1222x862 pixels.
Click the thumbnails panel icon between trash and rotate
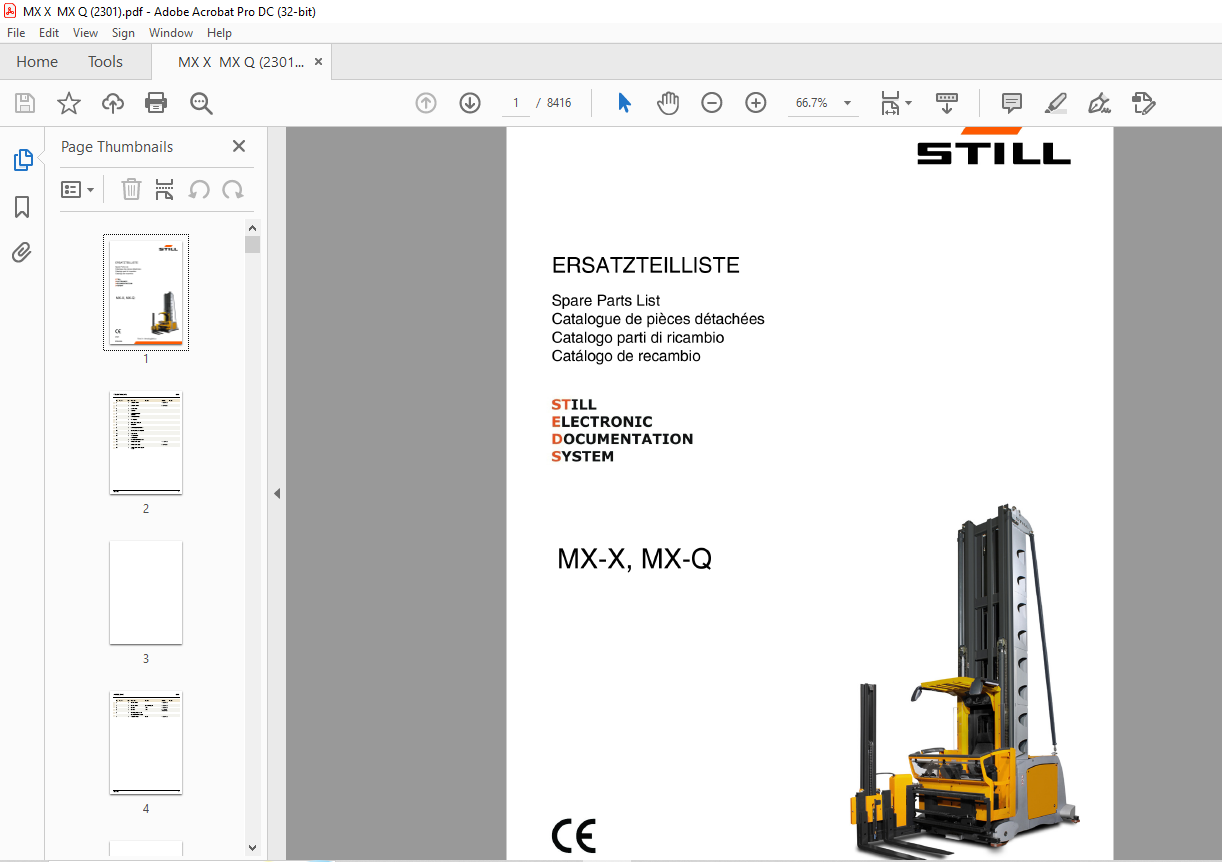pyautogui.click(x=165, y=189)
